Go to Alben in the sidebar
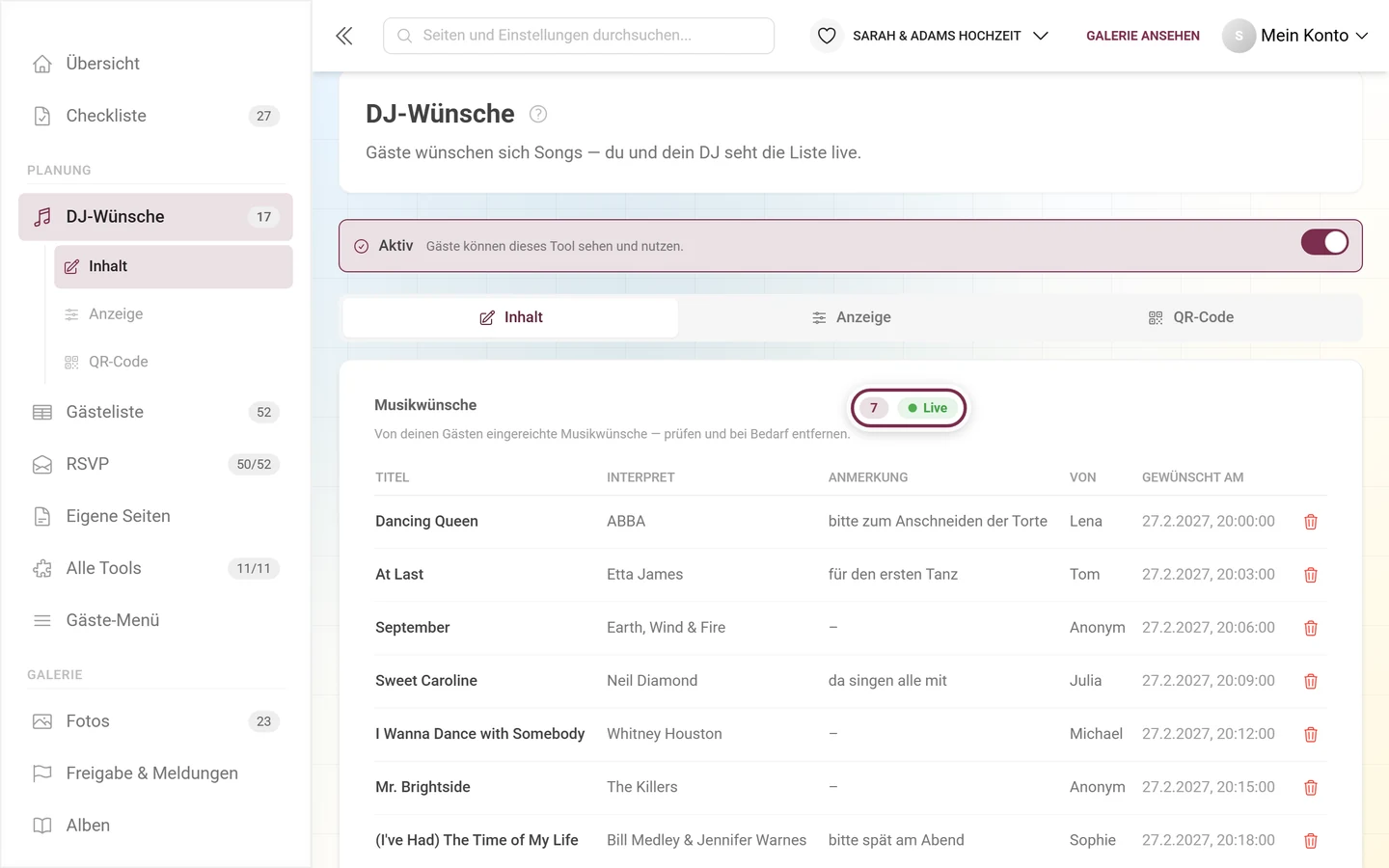 155,826
